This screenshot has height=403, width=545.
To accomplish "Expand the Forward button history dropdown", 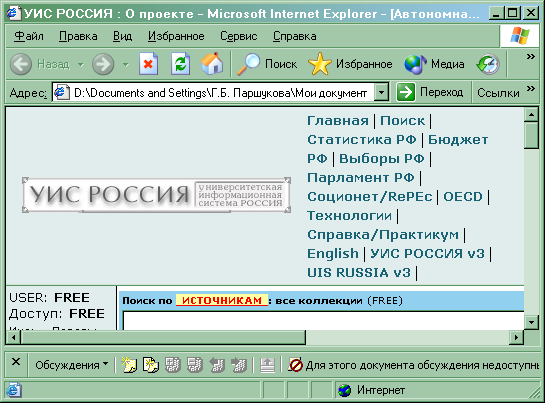I will 126,64.
